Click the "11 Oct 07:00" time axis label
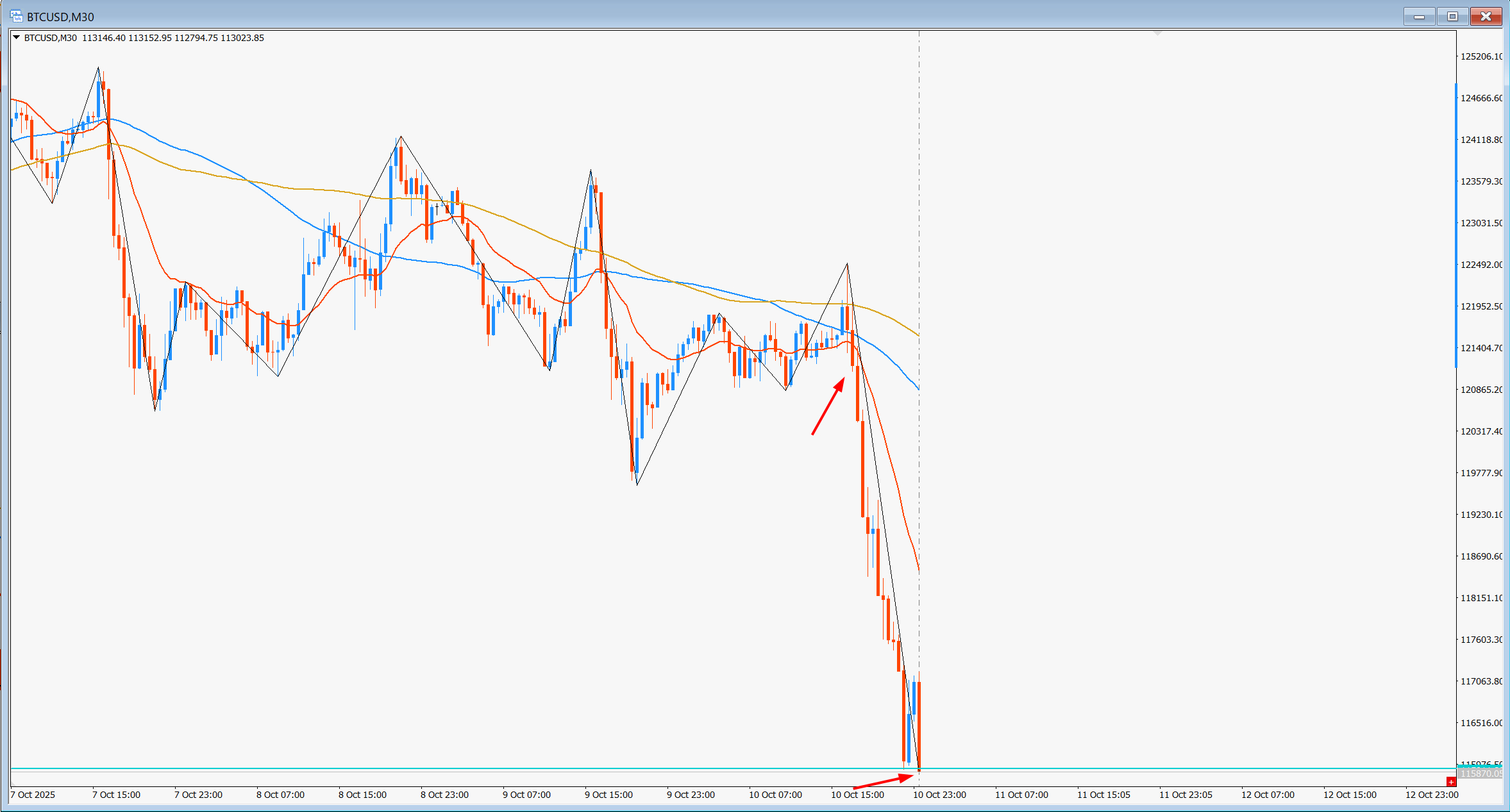This screenshot has height=812, width=1510. [x=1022, y=795]
